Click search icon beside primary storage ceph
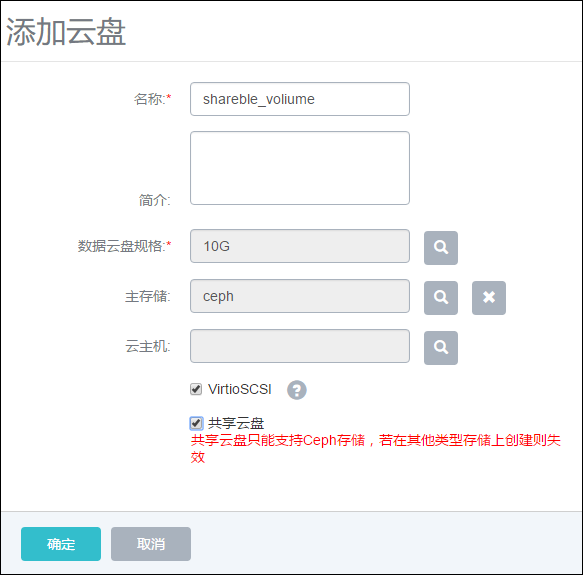 (x=441, y=298)
